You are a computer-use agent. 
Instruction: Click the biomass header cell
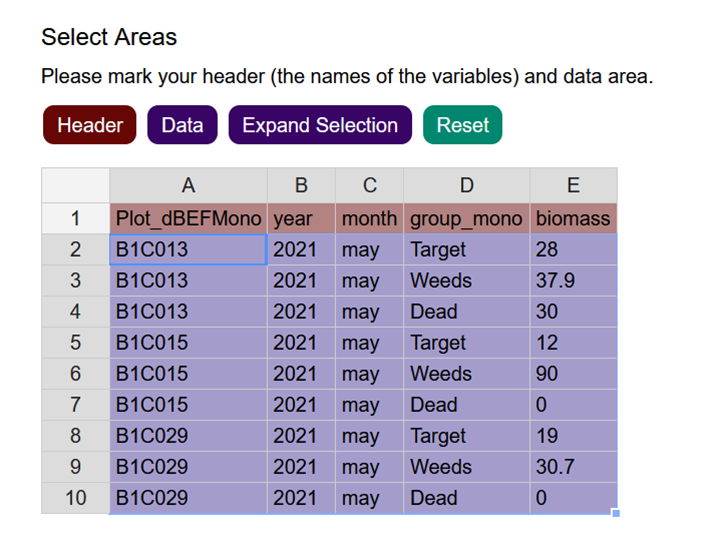573,218
